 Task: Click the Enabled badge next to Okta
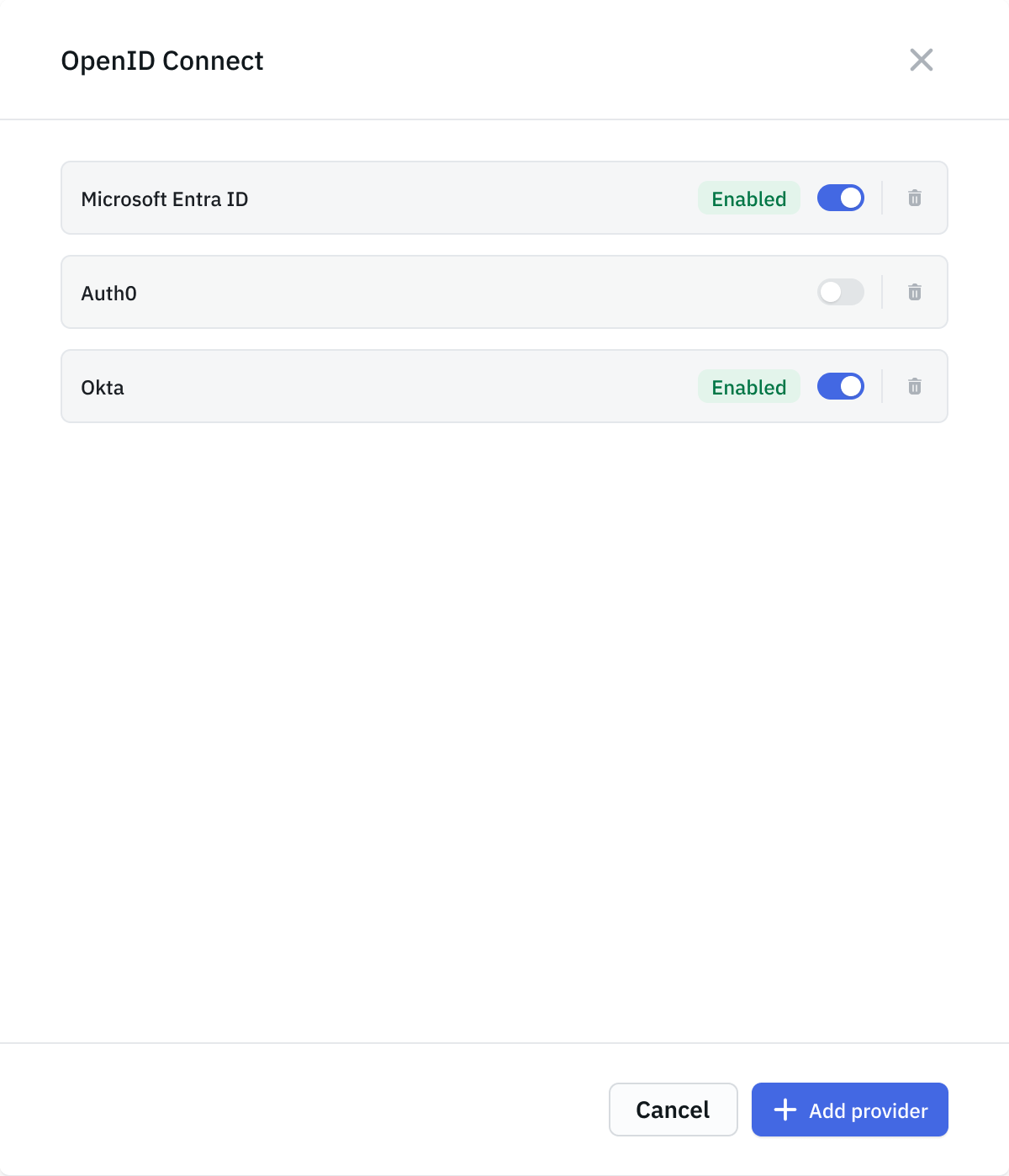pyautogui.click(x=748, y=386)
